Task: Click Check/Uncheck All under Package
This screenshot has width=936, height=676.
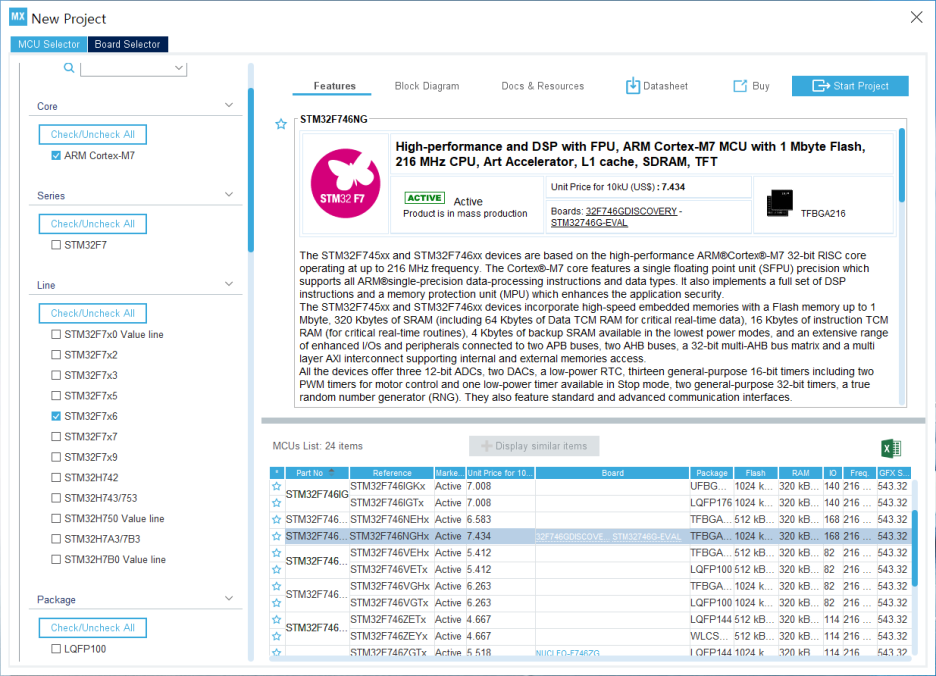Action: [x=93, y=628]
